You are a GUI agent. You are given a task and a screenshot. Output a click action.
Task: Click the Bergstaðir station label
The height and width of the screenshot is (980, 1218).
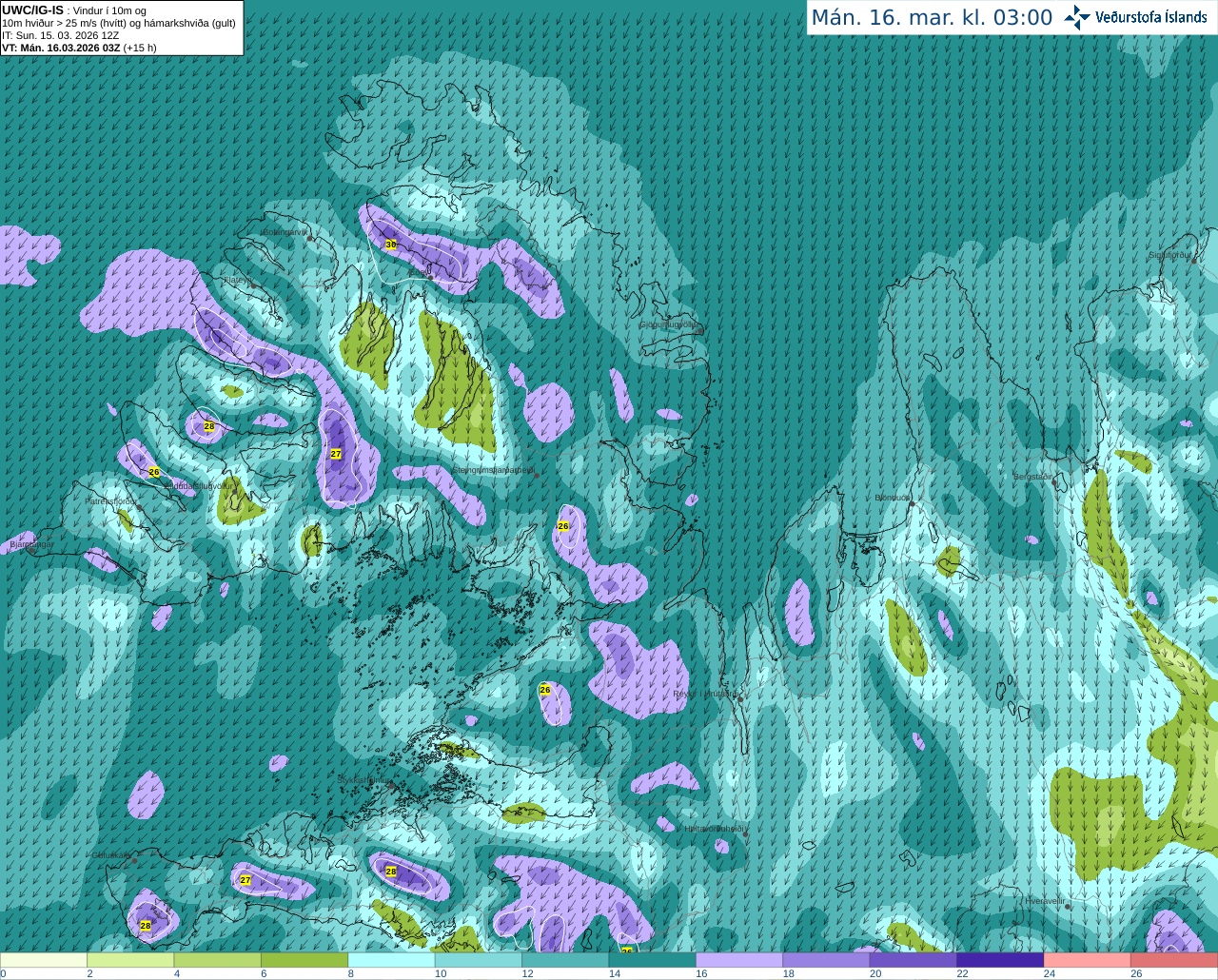tap(1033, 477)
